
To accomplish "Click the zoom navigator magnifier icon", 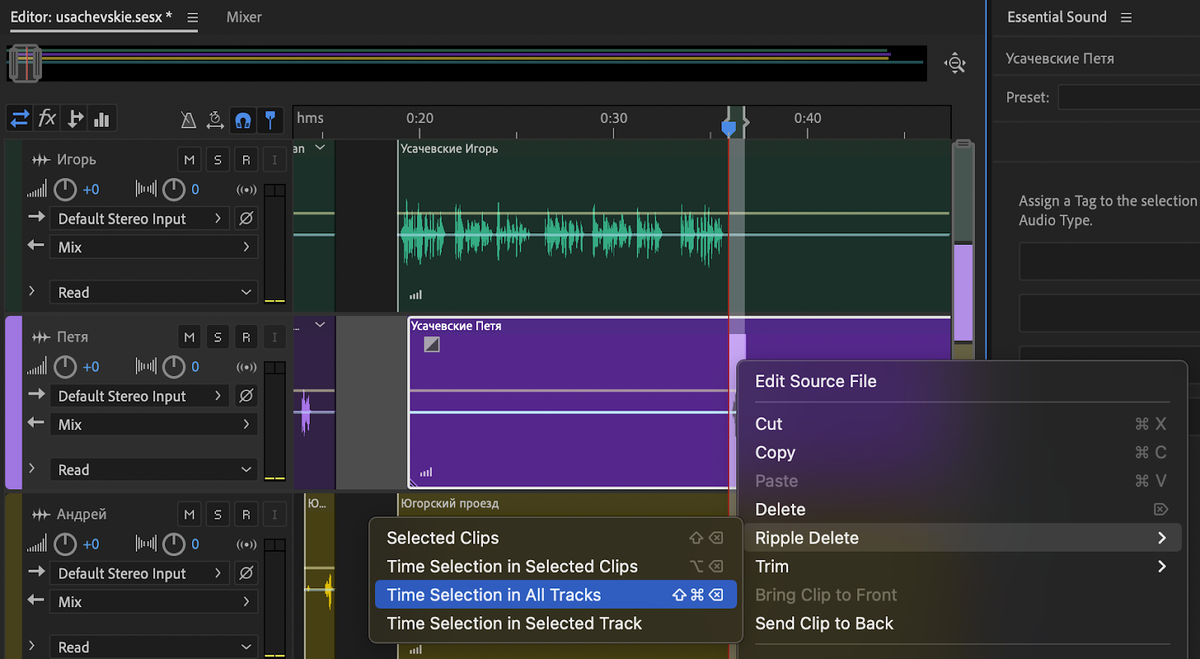I will coord(956,63).
